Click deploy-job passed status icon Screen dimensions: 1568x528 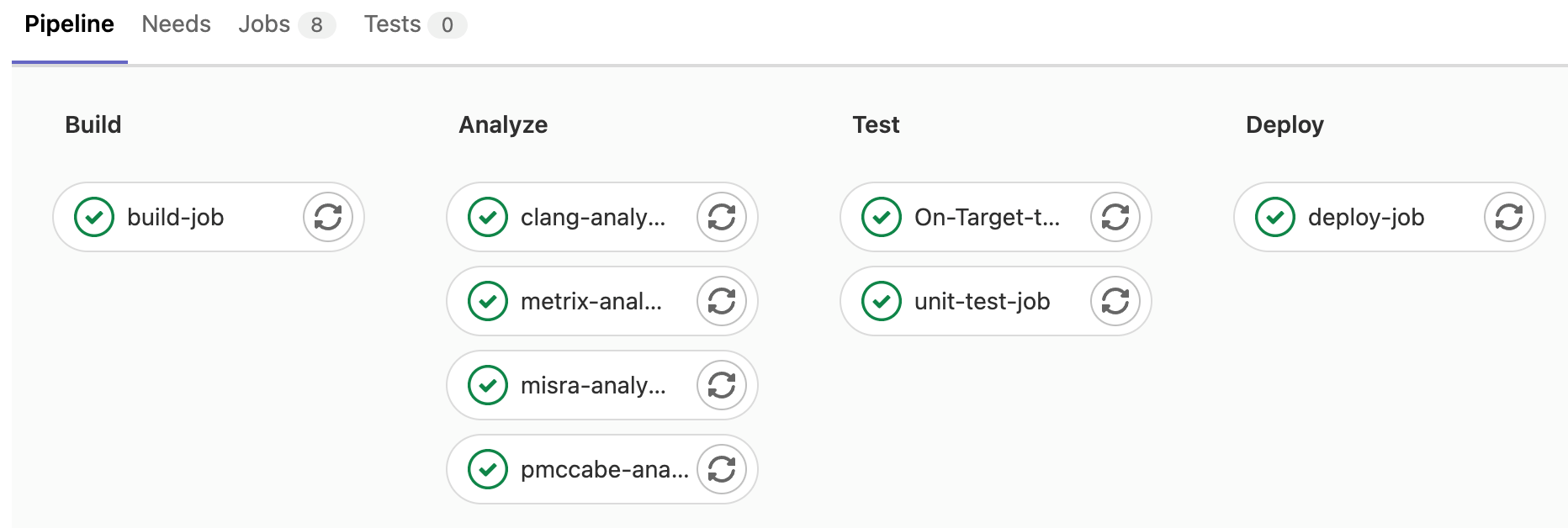(1275, 217)
